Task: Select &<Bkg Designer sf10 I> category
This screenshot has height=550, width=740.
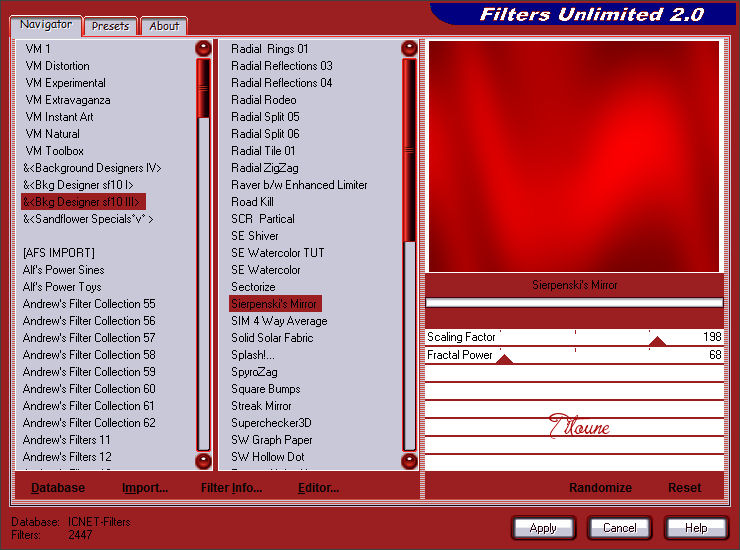Action: 78,185
